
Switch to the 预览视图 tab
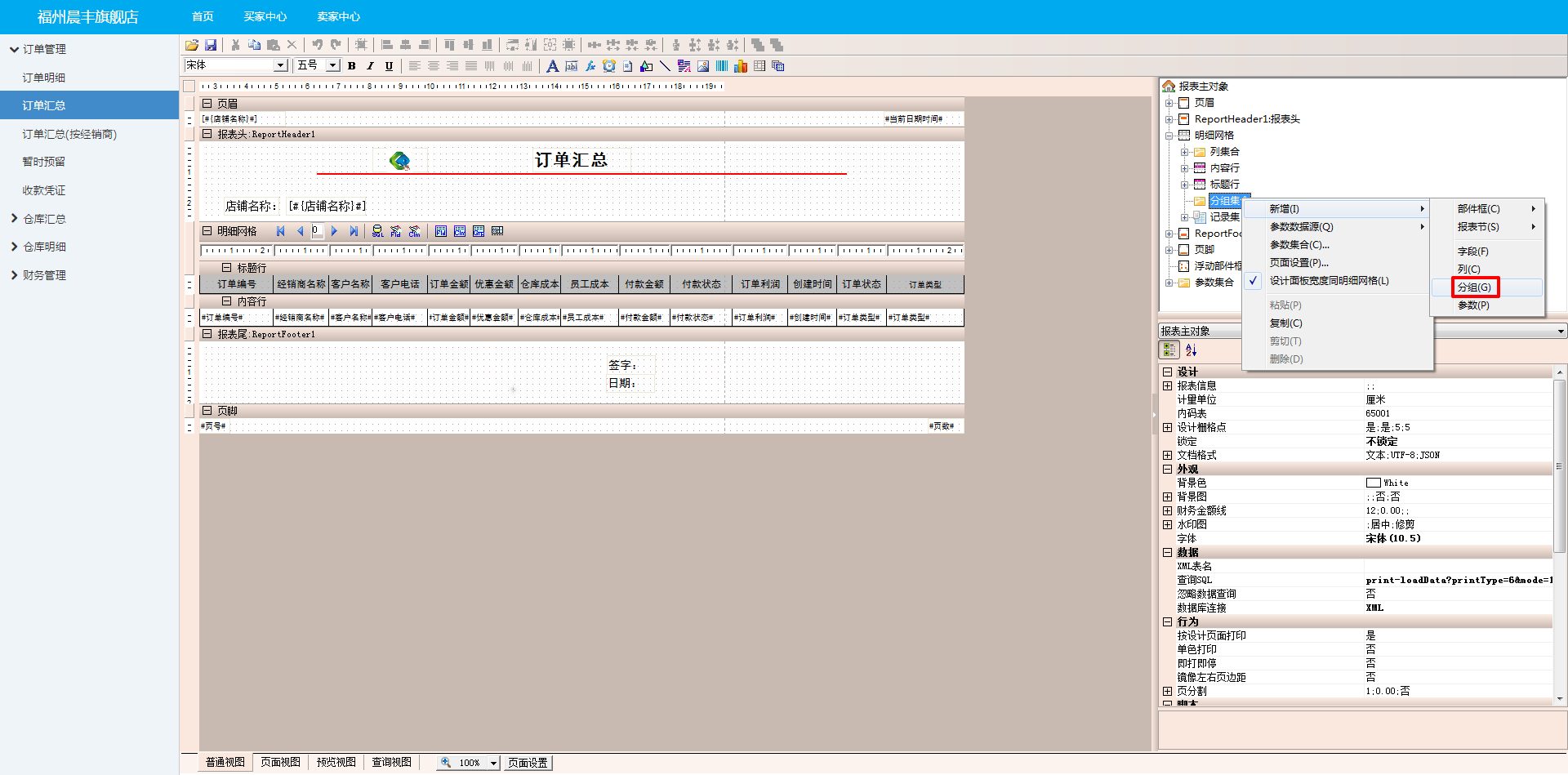pyautogui.click(x=336, y=762)
